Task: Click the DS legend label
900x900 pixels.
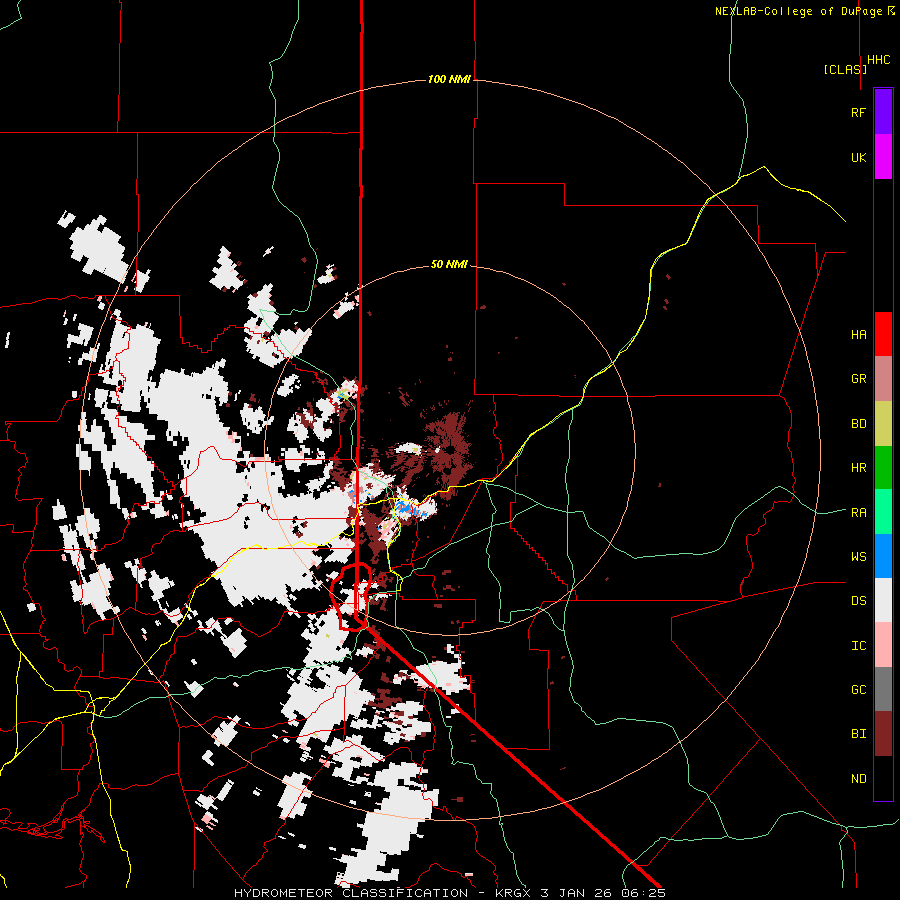Action: point(858,601)
